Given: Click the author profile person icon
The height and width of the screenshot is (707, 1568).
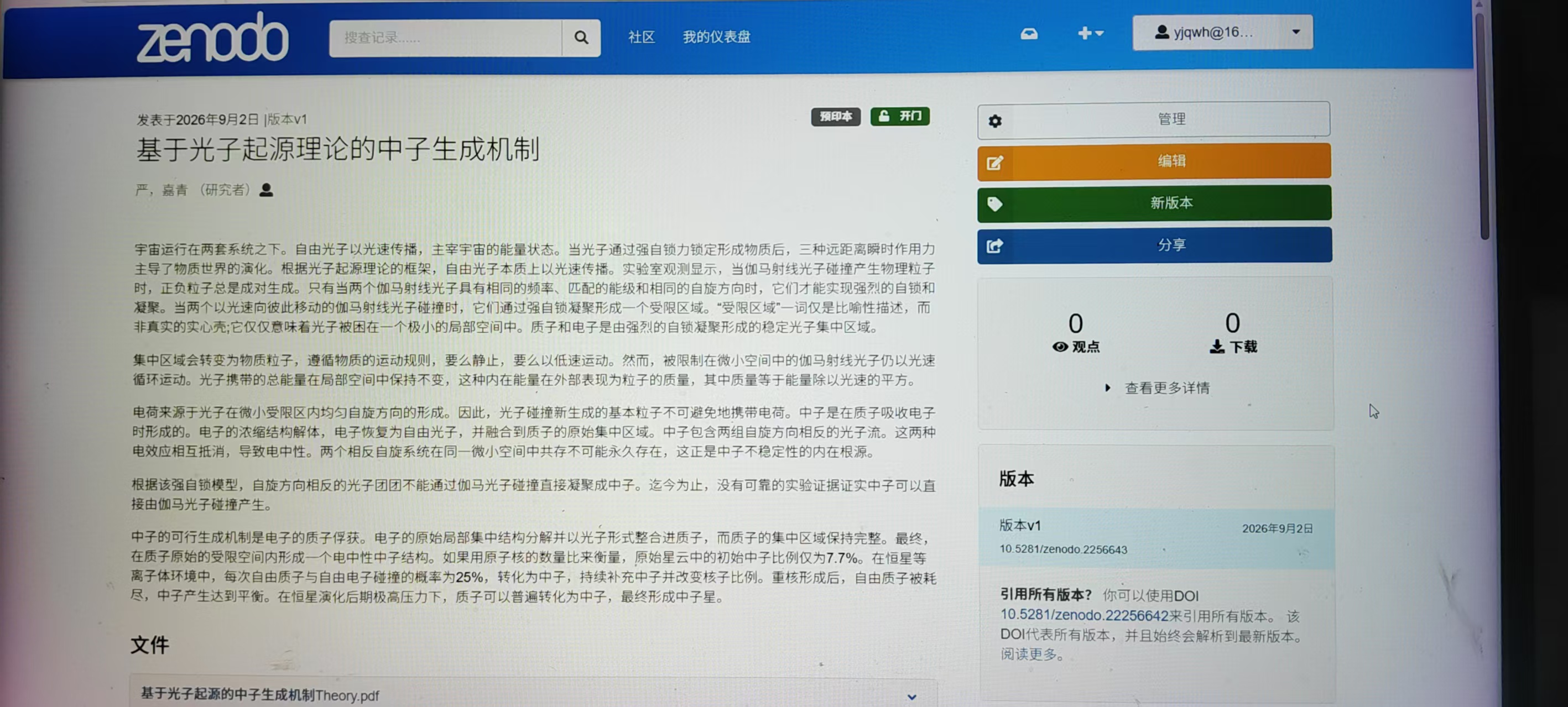Looking at the screenshot, I should point(266,190).
